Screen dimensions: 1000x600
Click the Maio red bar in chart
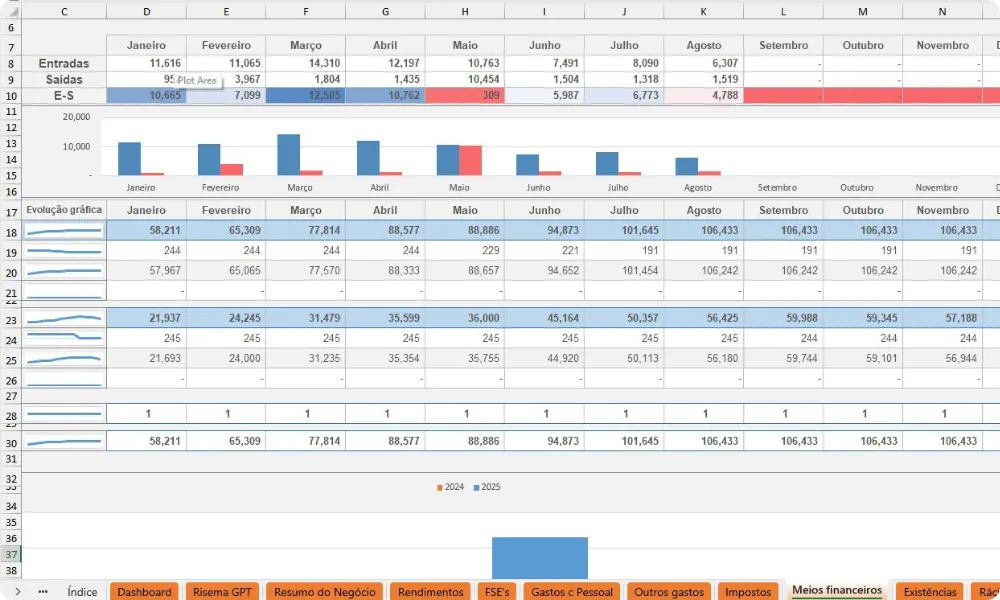[x=471, y=160]
